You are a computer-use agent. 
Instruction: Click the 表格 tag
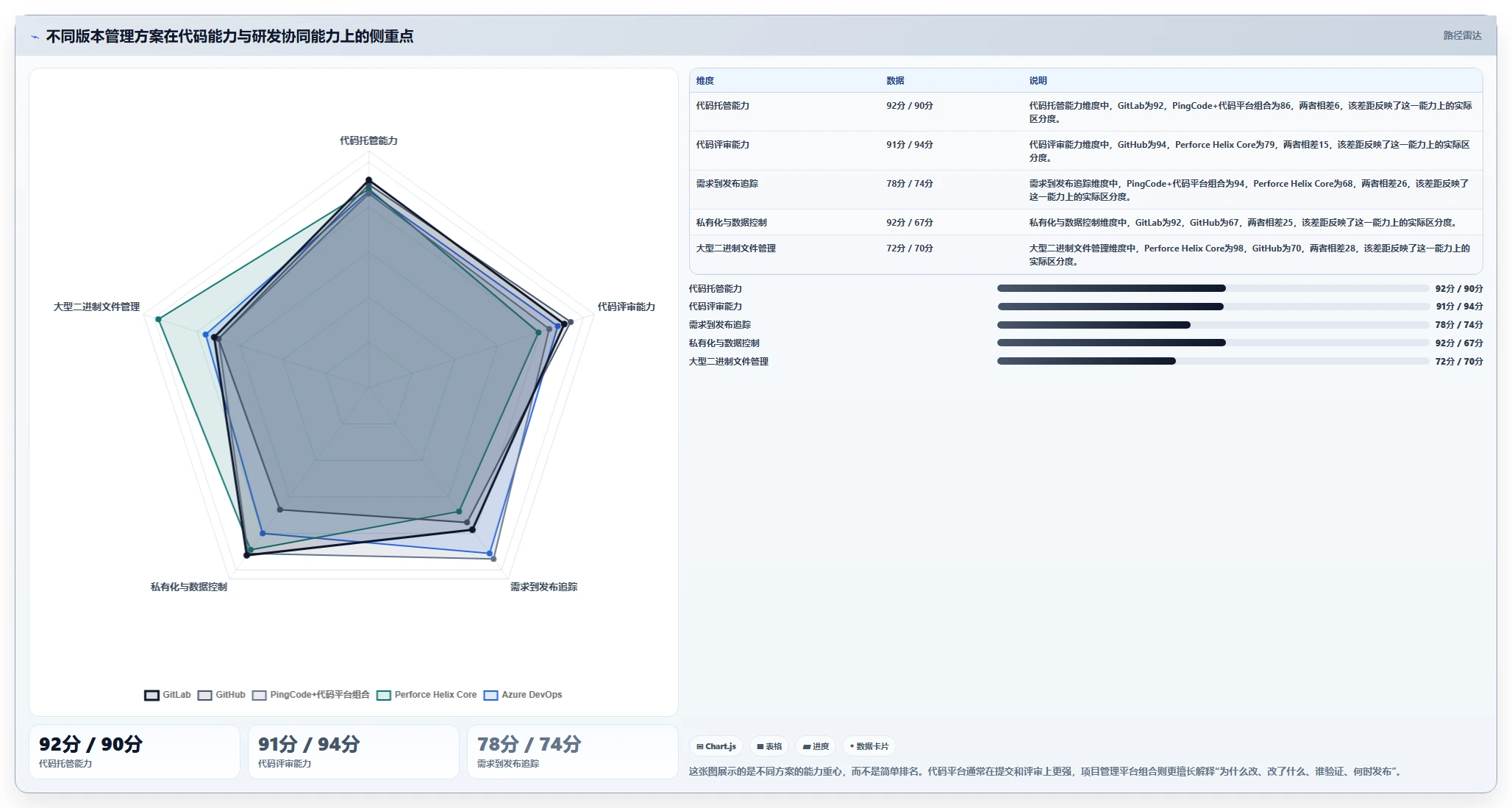click(769, 746)
